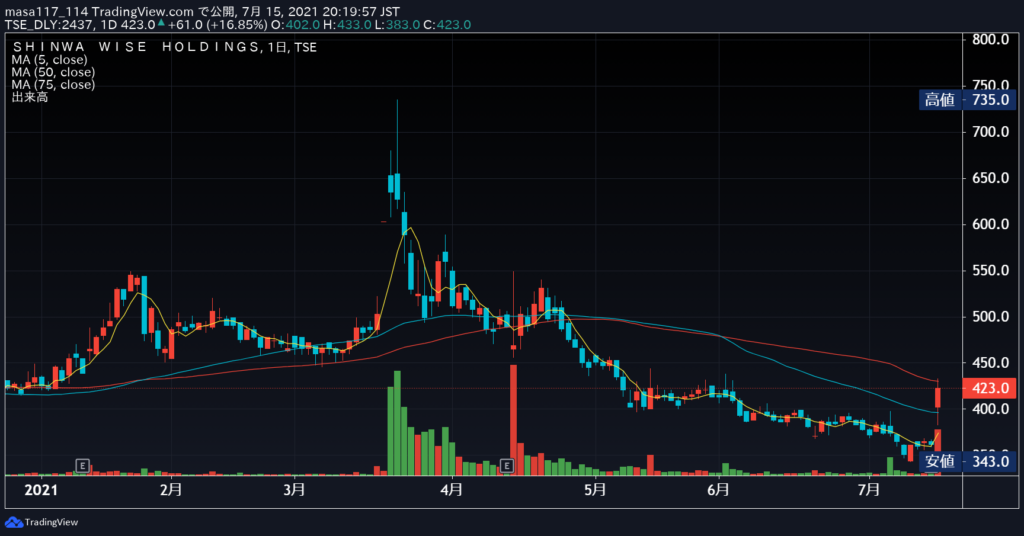Click the April earnings E marker
The height and width of the screenshot is (536, 1024).
click(x=507, y=465)
